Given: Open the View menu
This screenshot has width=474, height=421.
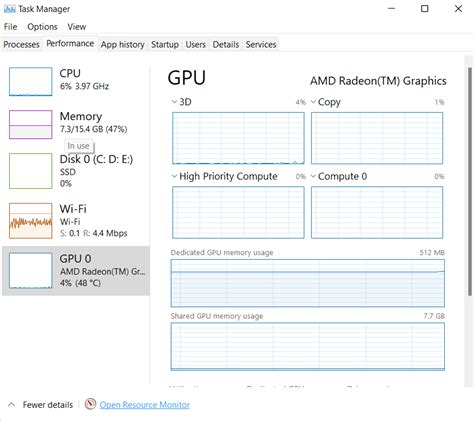Looking at the screenshot, I should point(77,27).
